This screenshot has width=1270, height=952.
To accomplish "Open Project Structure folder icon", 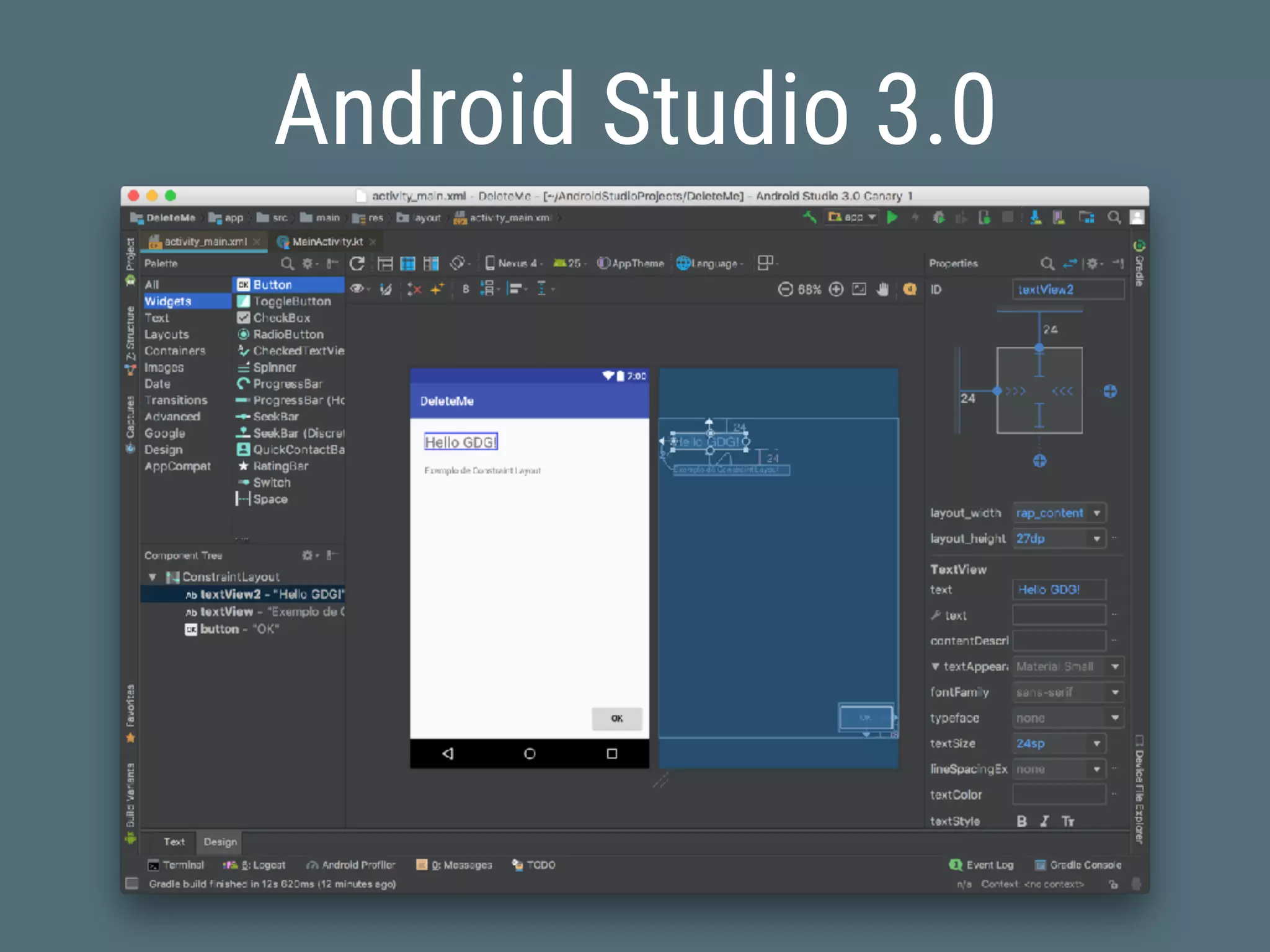I will pyautogui.click(x=1086, y=218).
